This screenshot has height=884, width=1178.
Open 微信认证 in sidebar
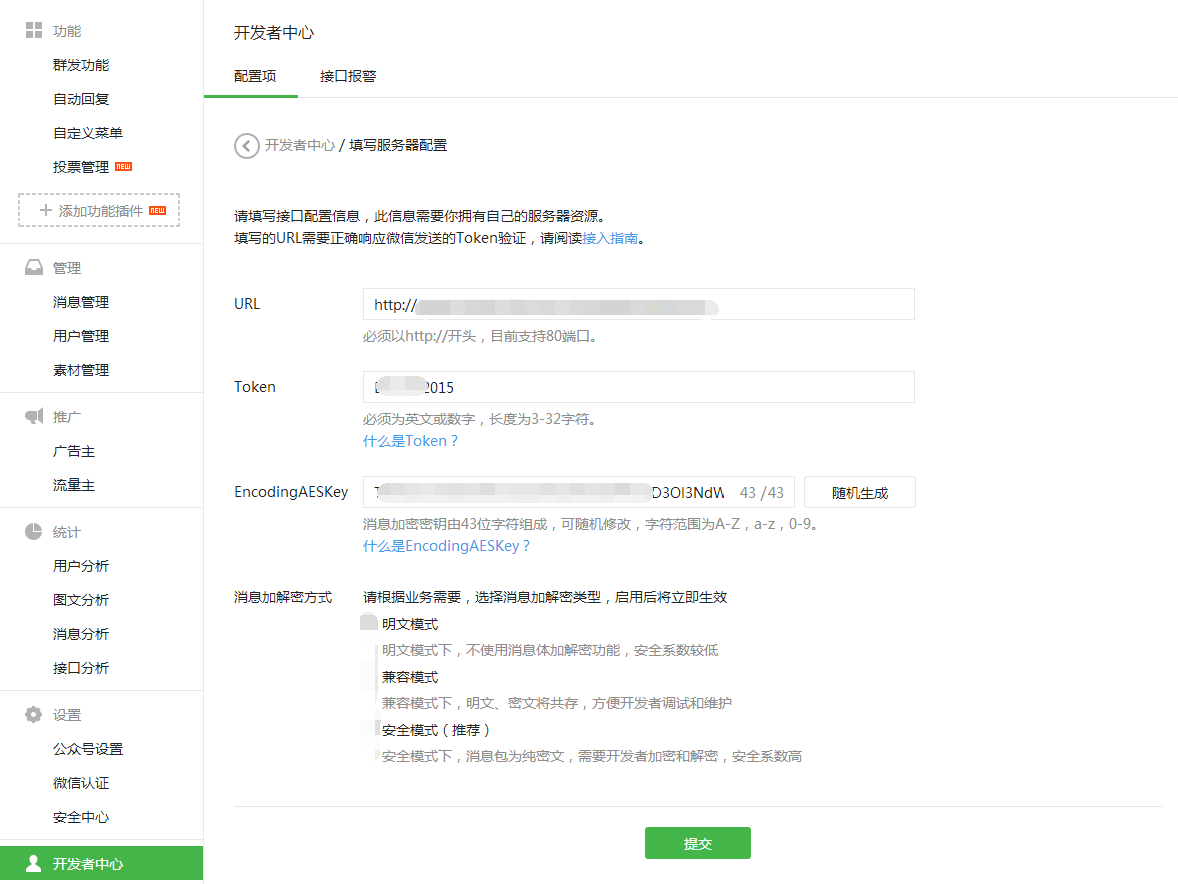[x=81, y=783]
